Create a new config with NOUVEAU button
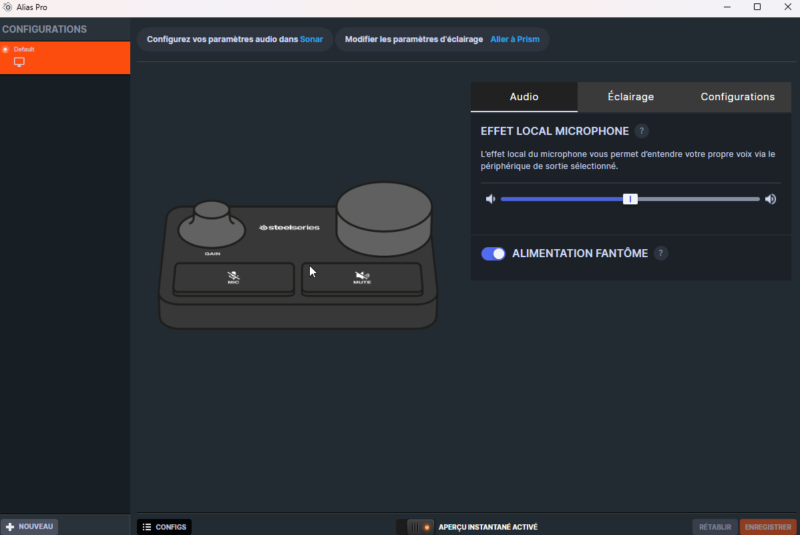Viewport: 800px width, 535px height. pos(30,526)
